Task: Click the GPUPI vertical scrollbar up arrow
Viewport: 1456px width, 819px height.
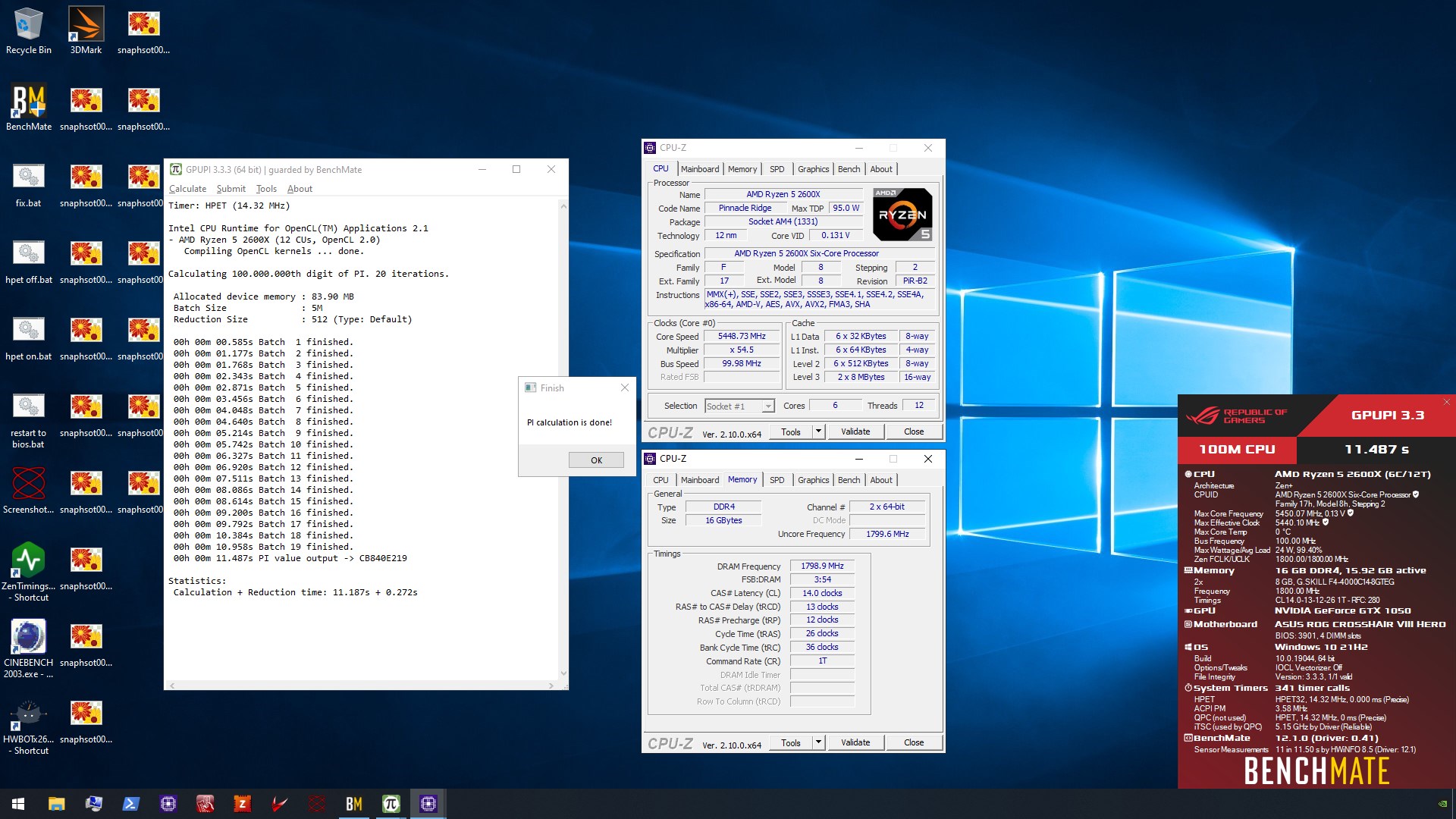Action: click(x=563, y=206)
